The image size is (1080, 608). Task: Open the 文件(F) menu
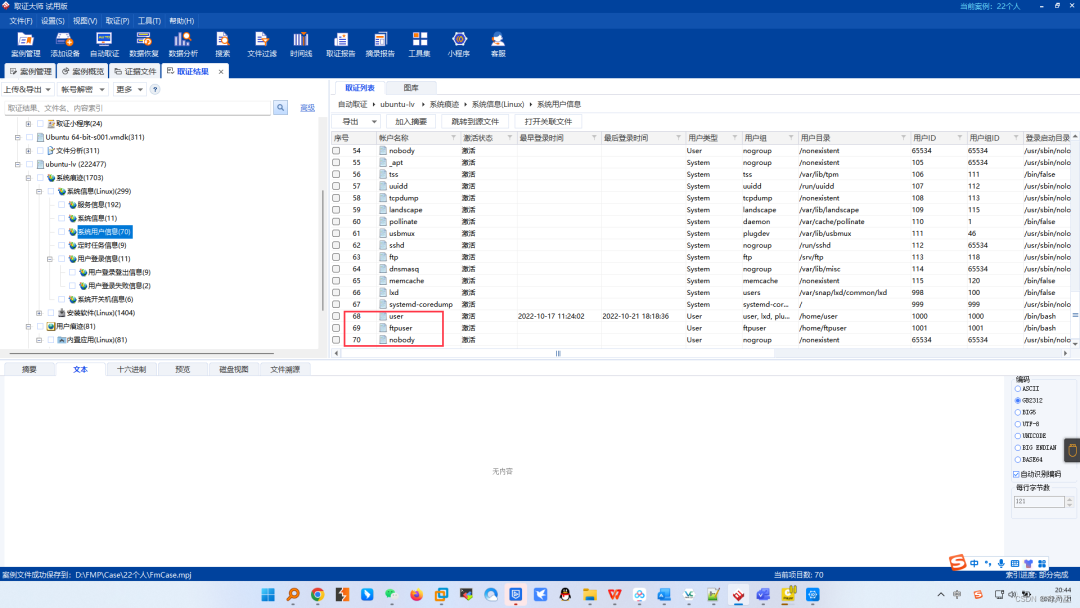(x=21, y=21)
